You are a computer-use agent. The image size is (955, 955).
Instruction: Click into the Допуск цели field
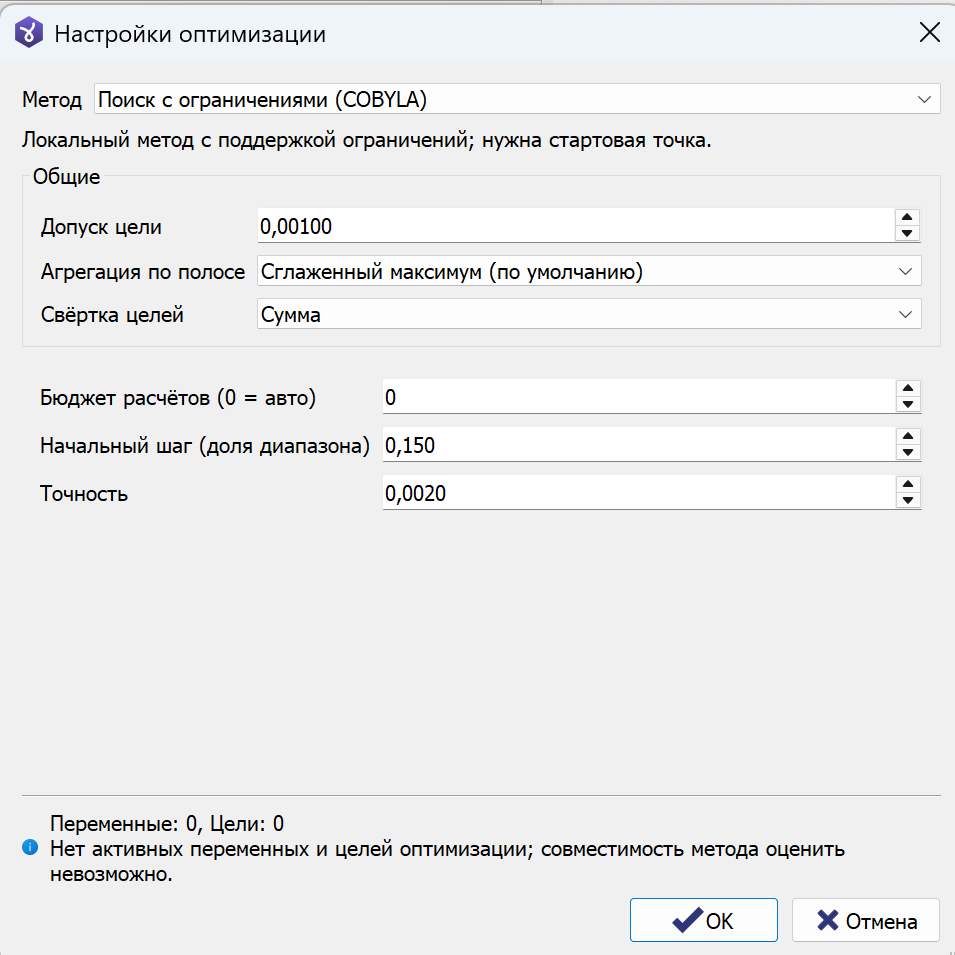(576, 226)
